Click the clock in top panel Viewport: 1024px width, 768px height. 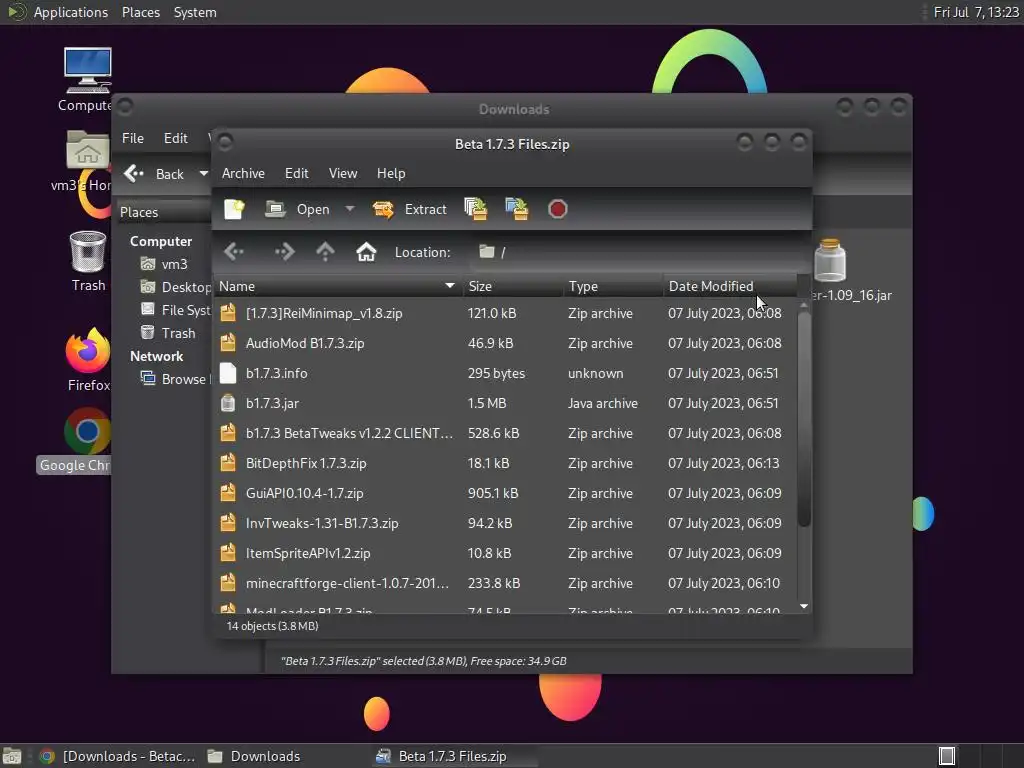click(x=976, y=12)
